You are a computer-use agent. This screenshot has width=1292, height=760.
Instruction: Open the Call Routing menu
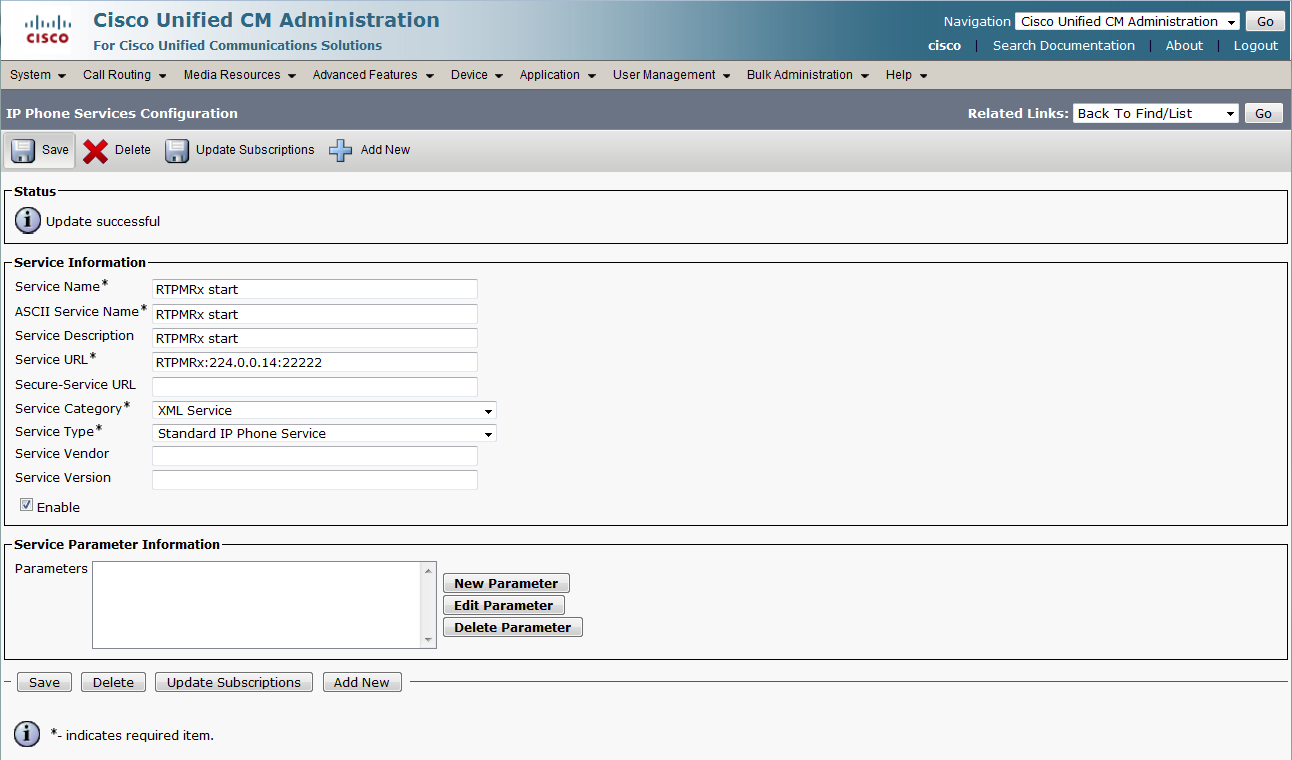point(124,75)
